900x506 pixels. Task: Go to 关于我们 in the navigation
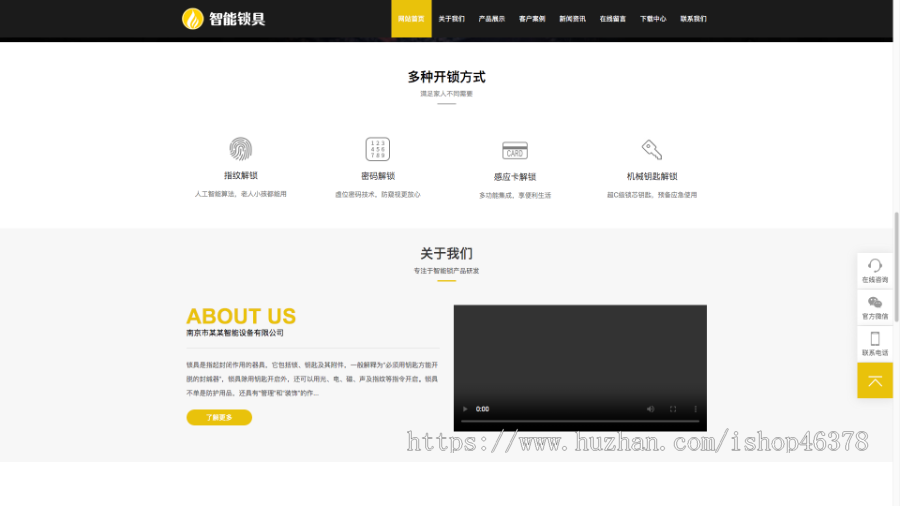click(451, 19)
